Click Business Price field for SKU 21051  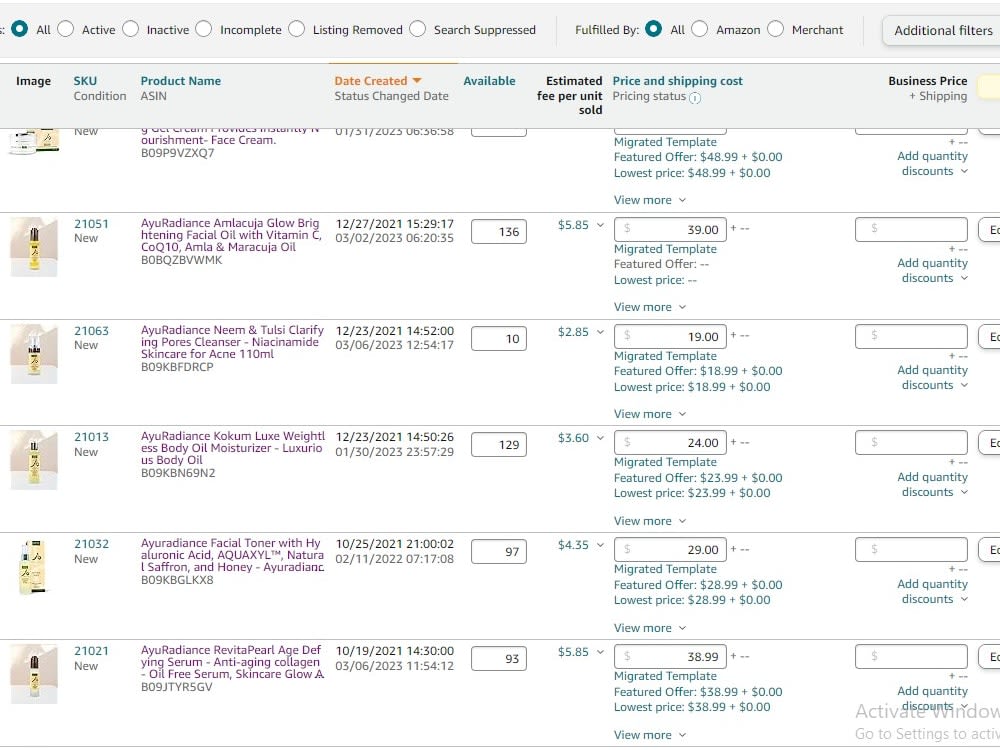point(911,230)
